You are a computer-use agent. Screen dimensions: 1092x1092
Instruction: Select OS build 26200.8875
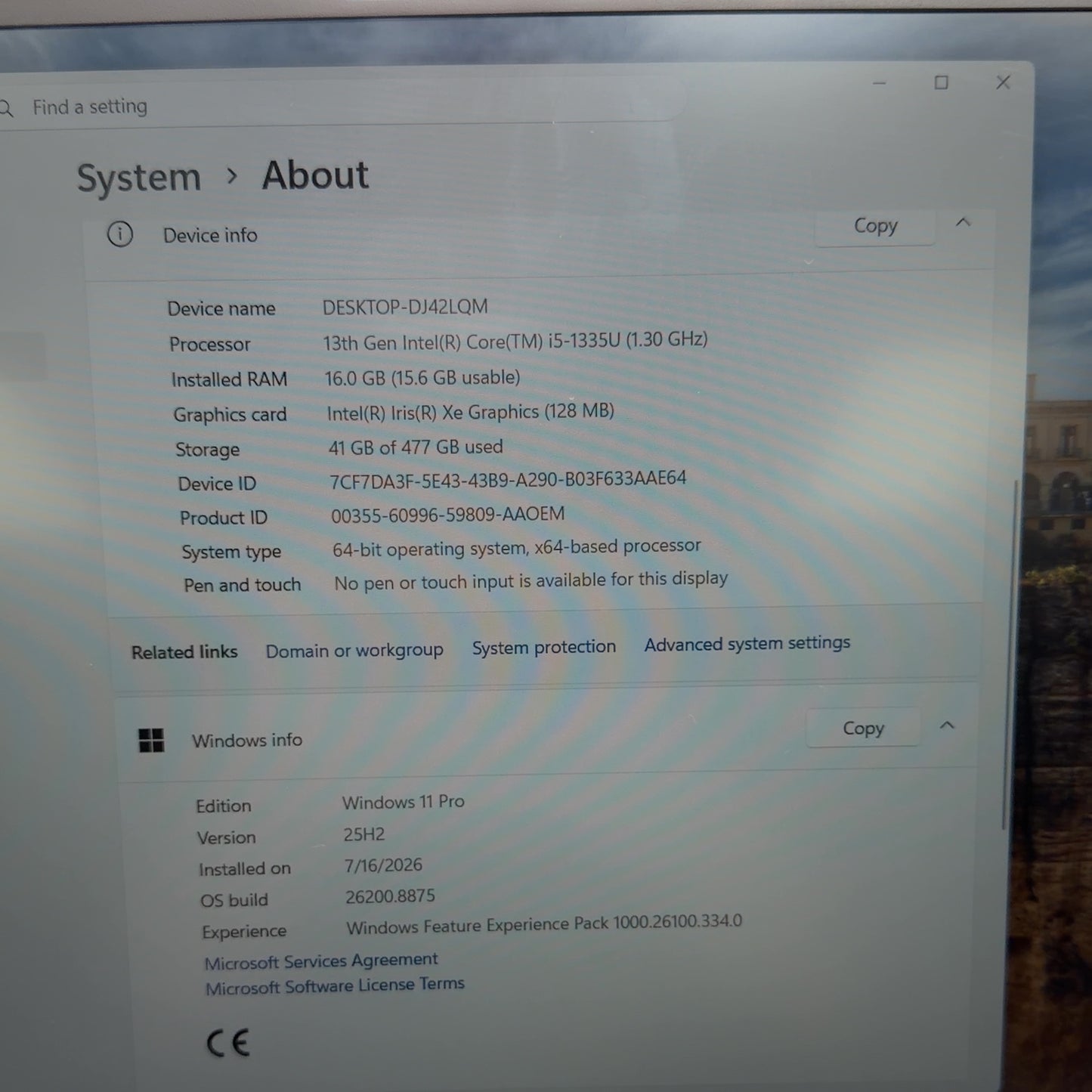pos(390,896)
